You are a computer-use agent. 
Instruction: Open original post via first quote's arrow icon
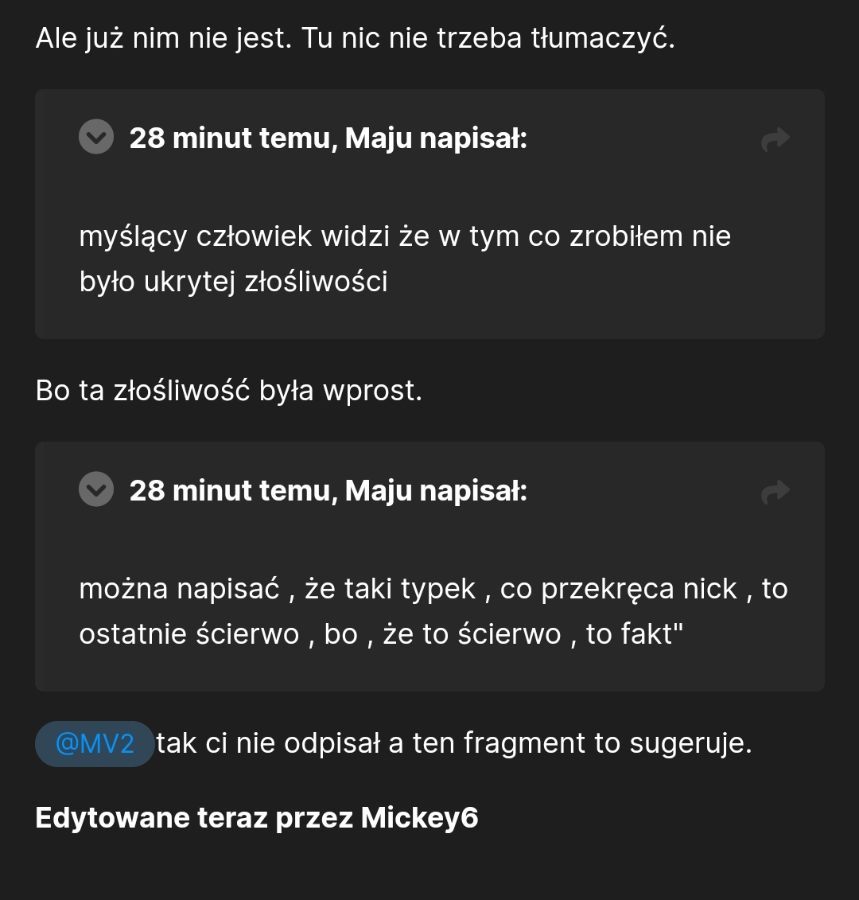coord(775,139)
